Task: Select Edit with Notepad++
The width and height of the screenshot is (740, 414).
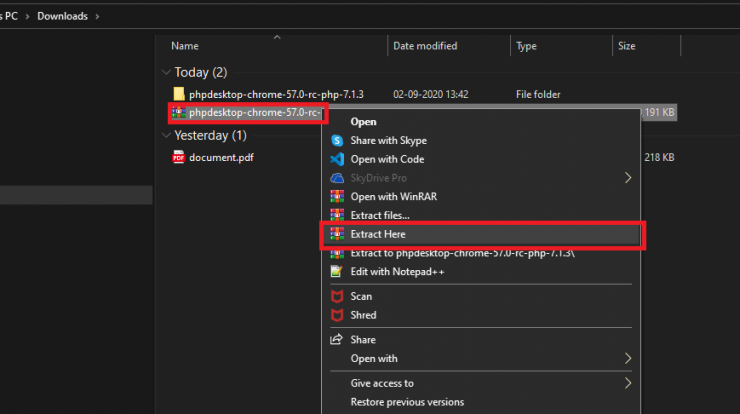Action: [x=397, y=272]
